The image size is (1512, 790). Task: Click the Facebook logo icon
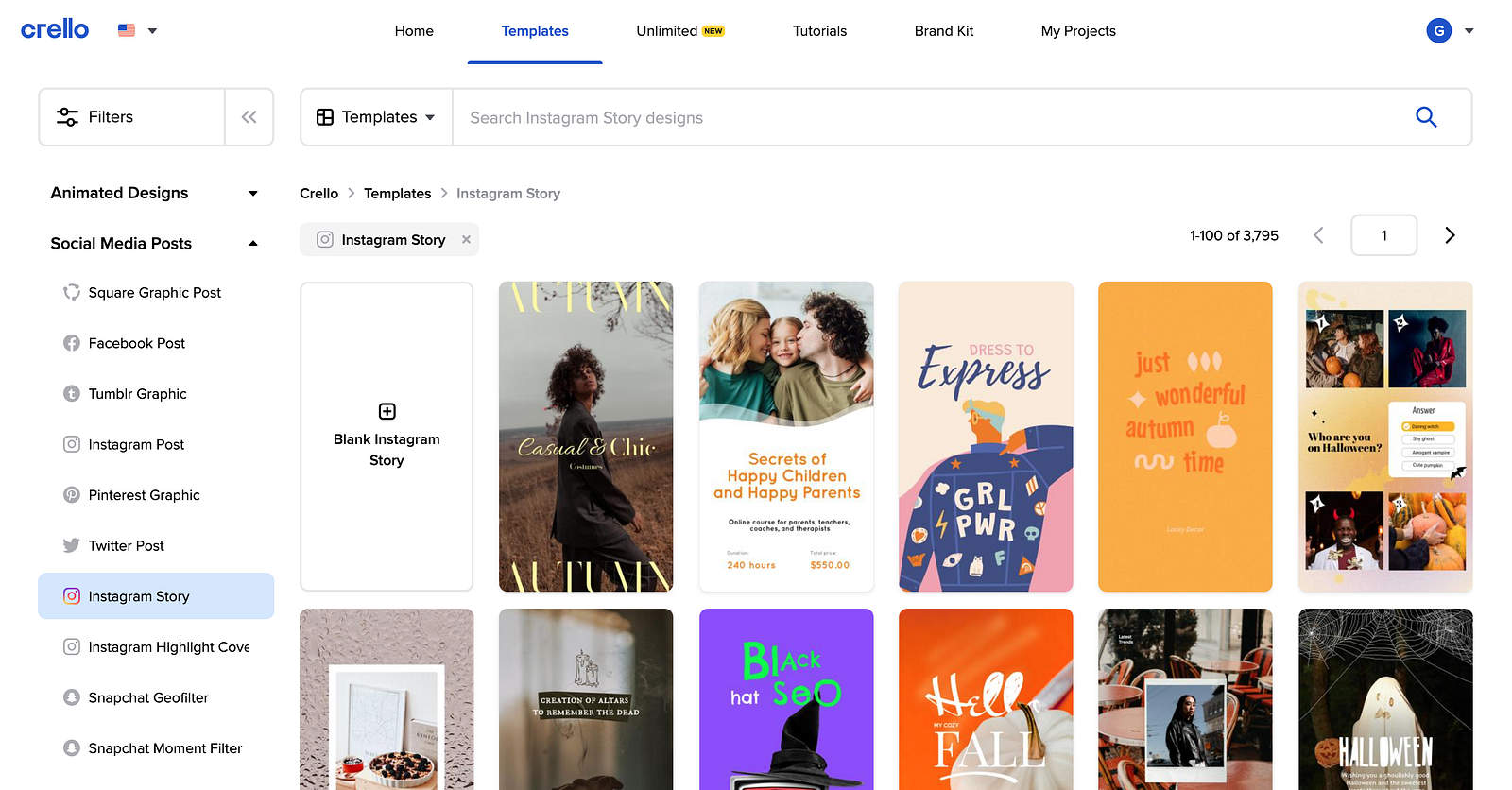72,343
